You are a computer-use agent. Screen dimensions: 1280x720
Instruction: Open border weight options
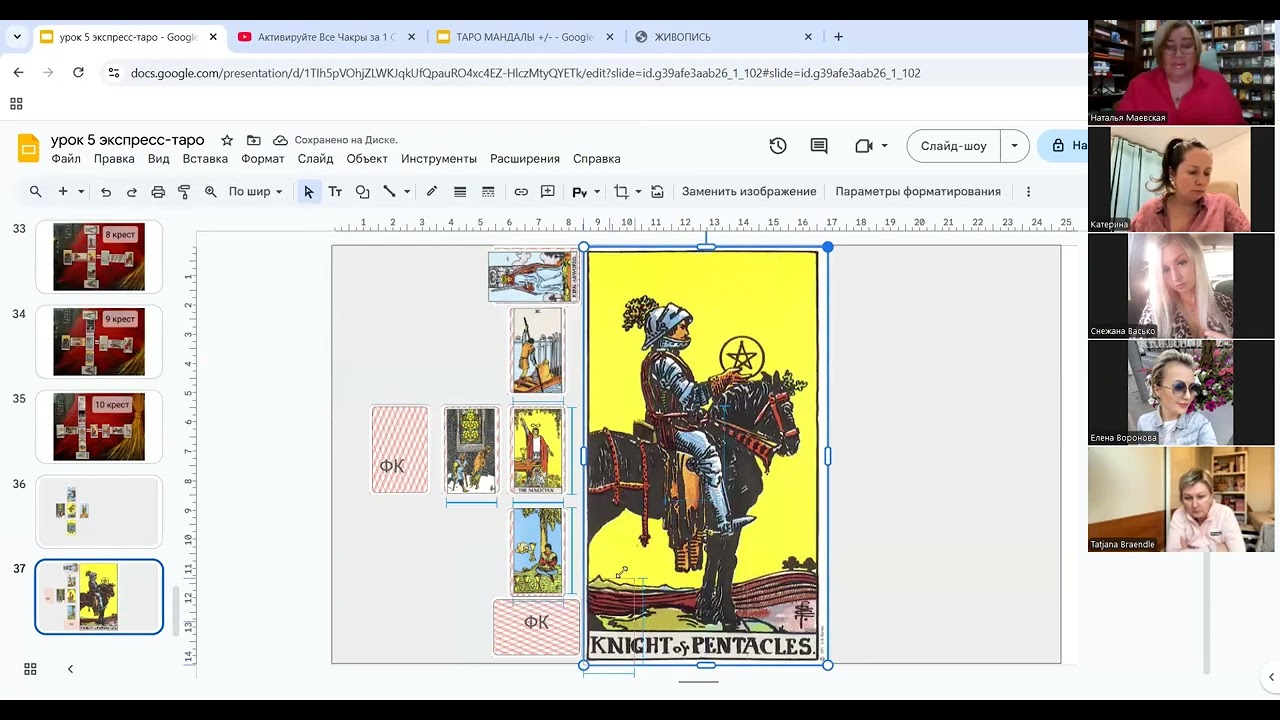(x=460, y=192)
